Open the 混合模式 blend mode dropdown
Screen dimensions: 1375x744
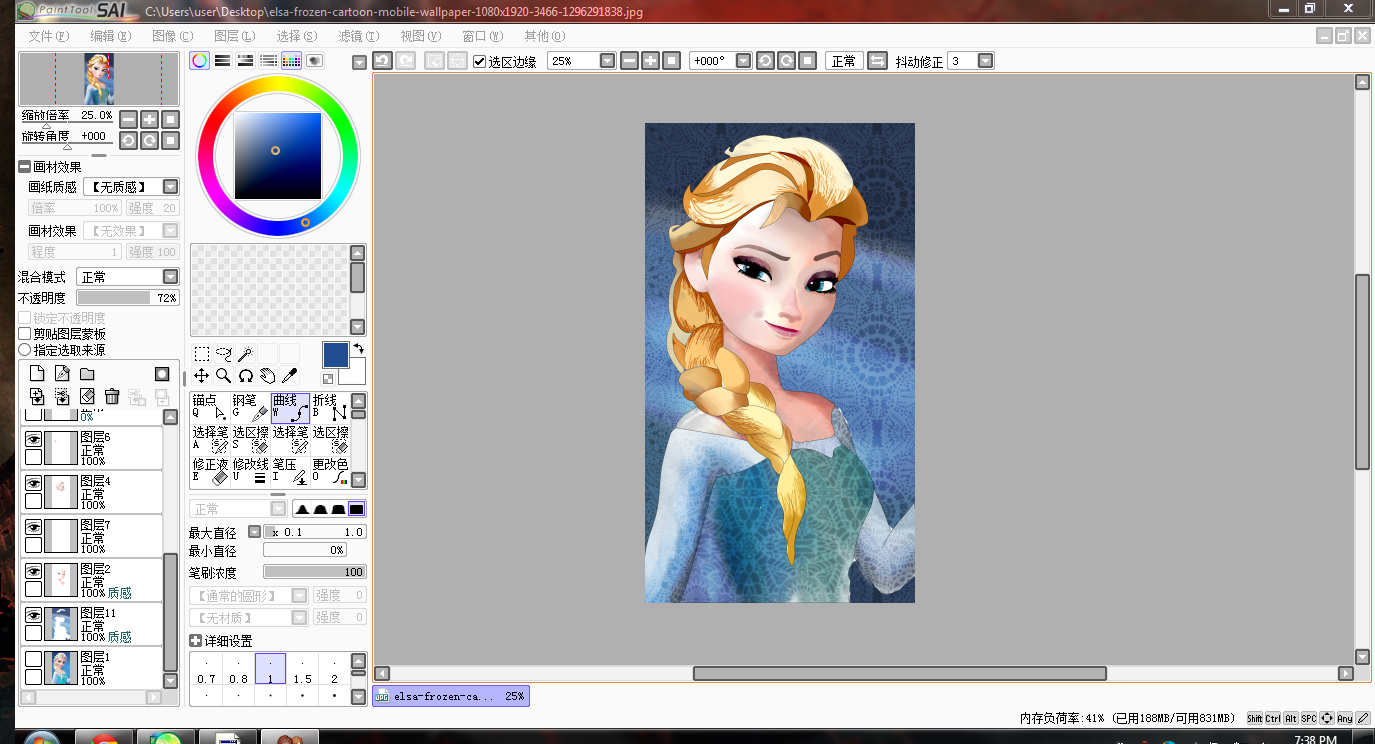[128, 277]
